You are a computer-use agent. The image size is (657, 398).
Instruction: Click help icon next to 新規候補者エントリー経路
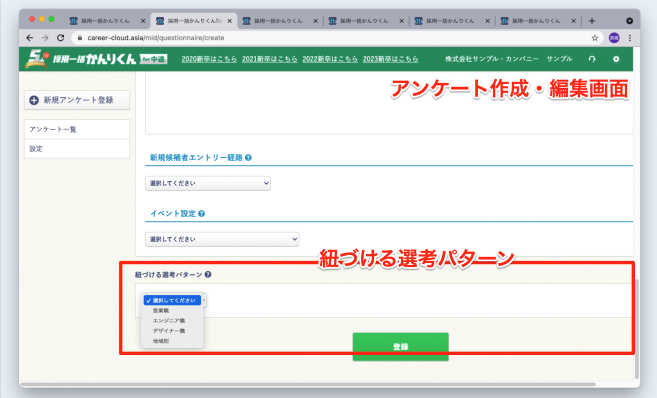point(248,158)
